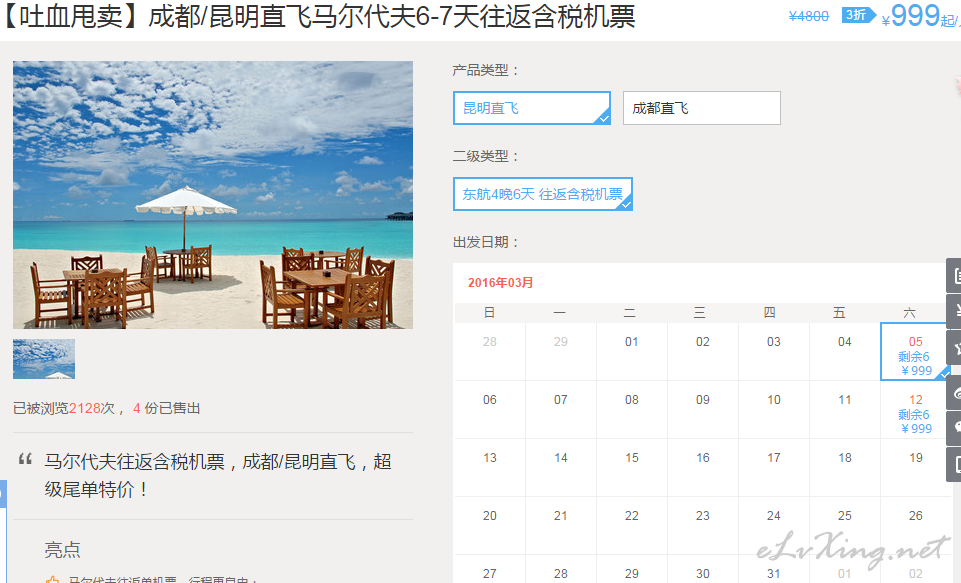Share via the Weibo icon in side toolbar
Image resolution: width=961 pixels, height=583 pixels.
coord(954,393)
